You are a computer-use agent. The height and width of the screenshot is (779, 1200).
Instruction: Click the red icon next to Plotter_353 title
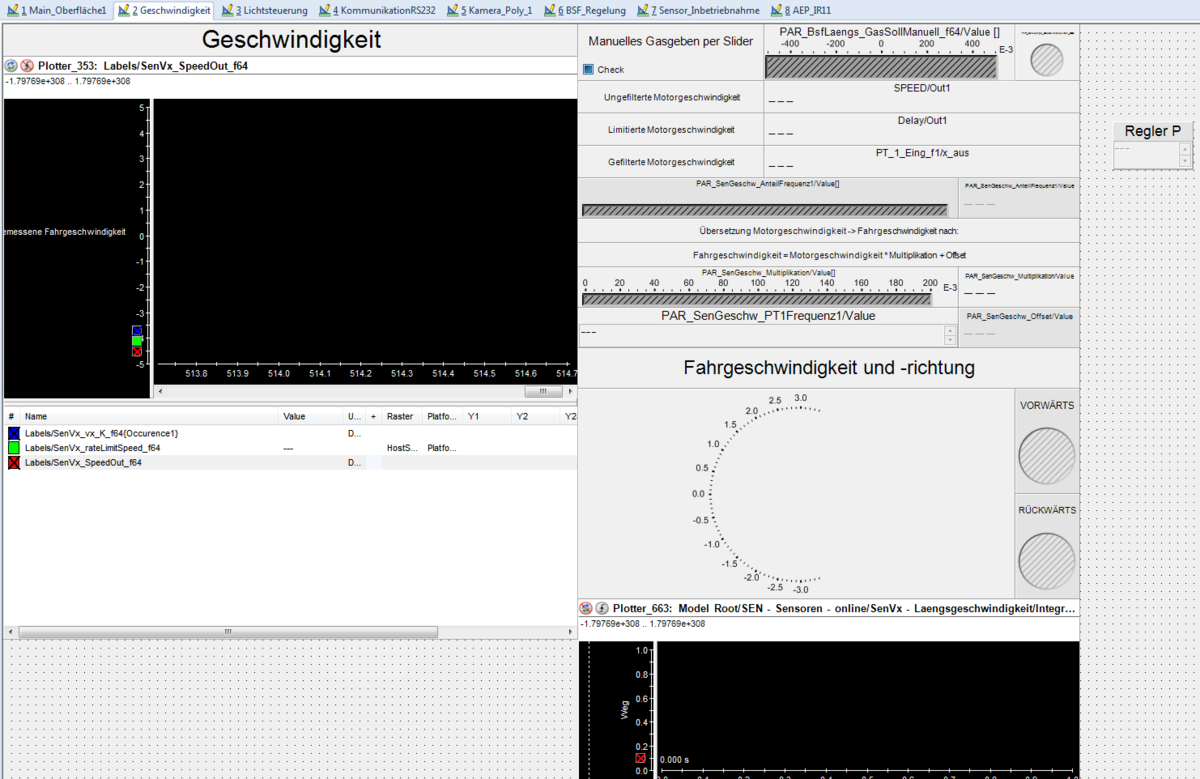(27, 66)
